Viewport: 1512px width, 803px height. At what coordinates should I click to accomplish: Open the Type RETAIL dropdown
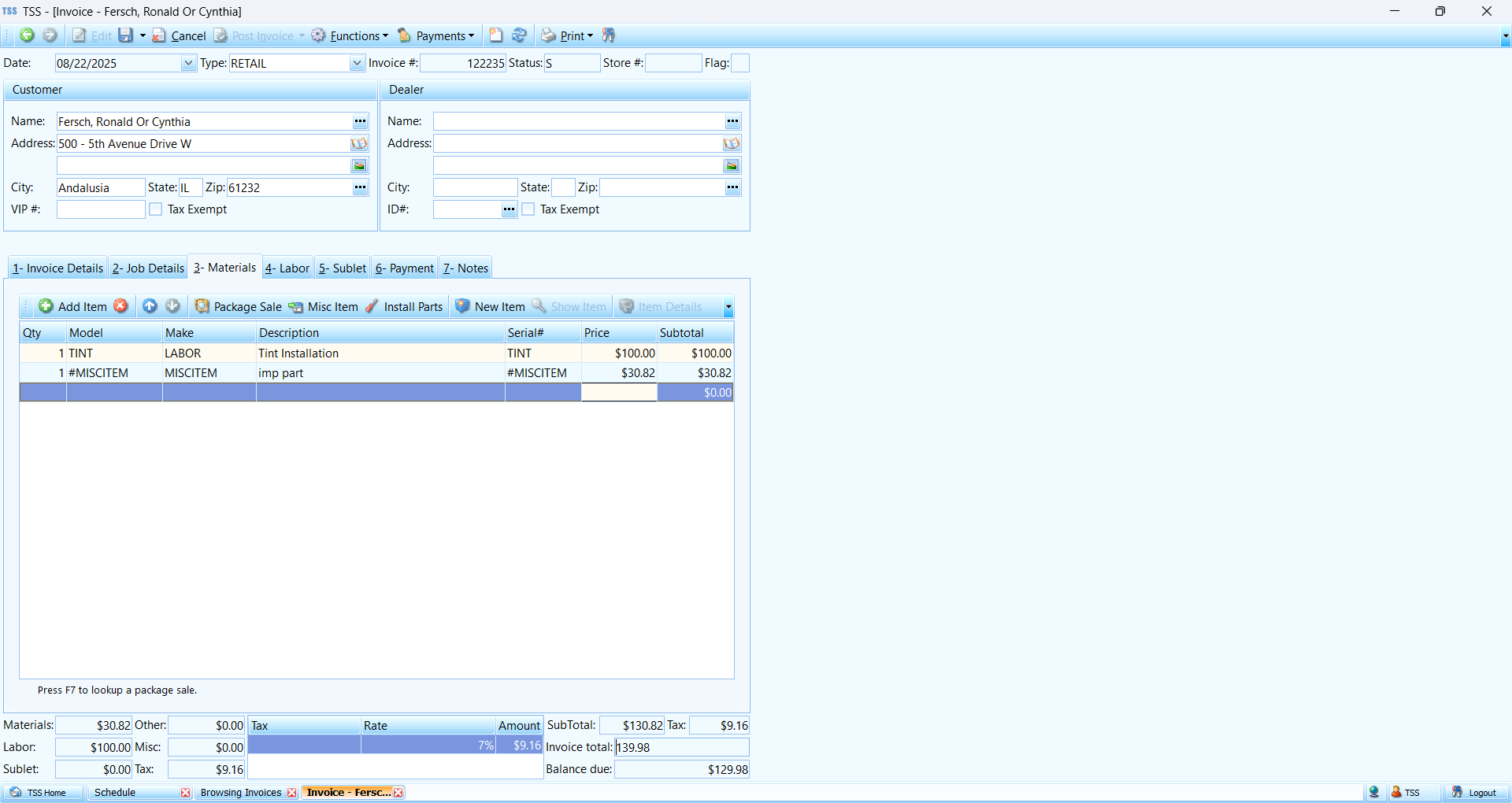(357, 64)
